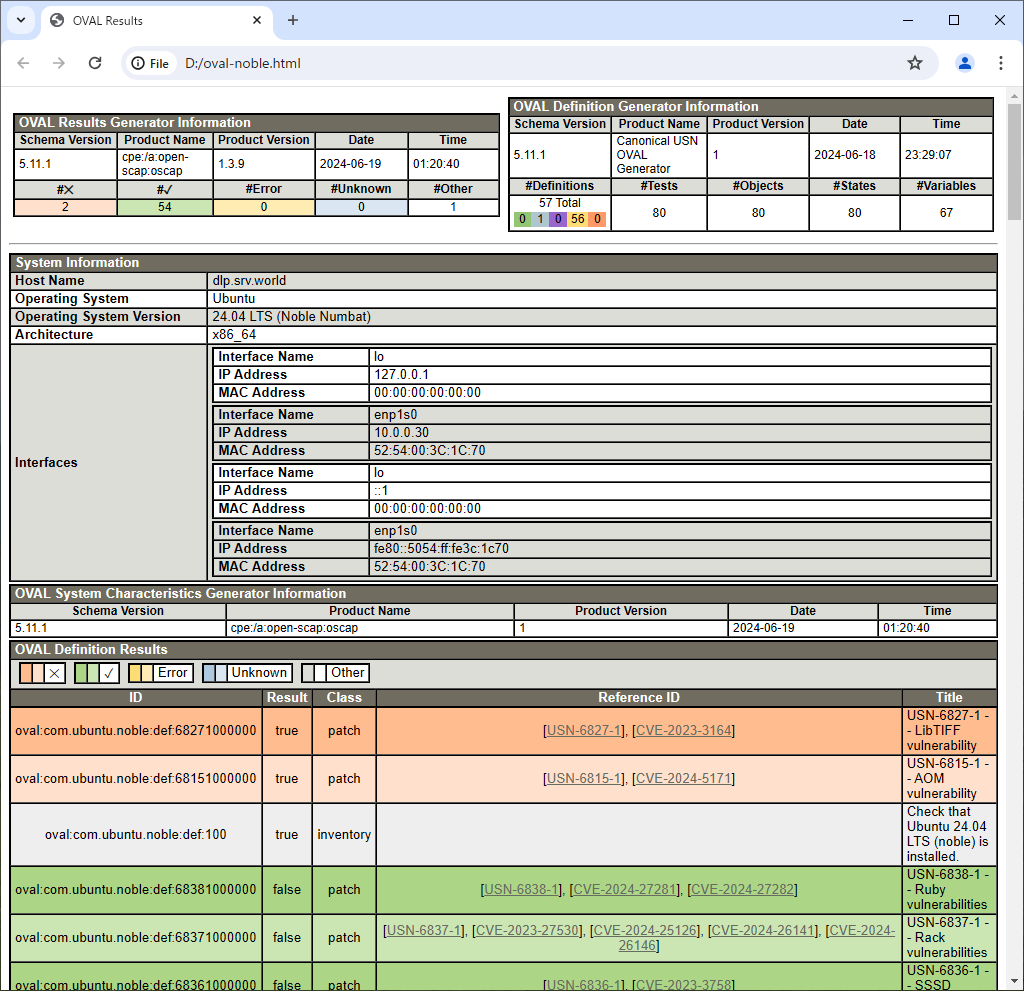This screenshot has width=1024, height=991.
Task: Open the USN-6815-1 link
Action: pyautogui.click(x=584, y=779)
